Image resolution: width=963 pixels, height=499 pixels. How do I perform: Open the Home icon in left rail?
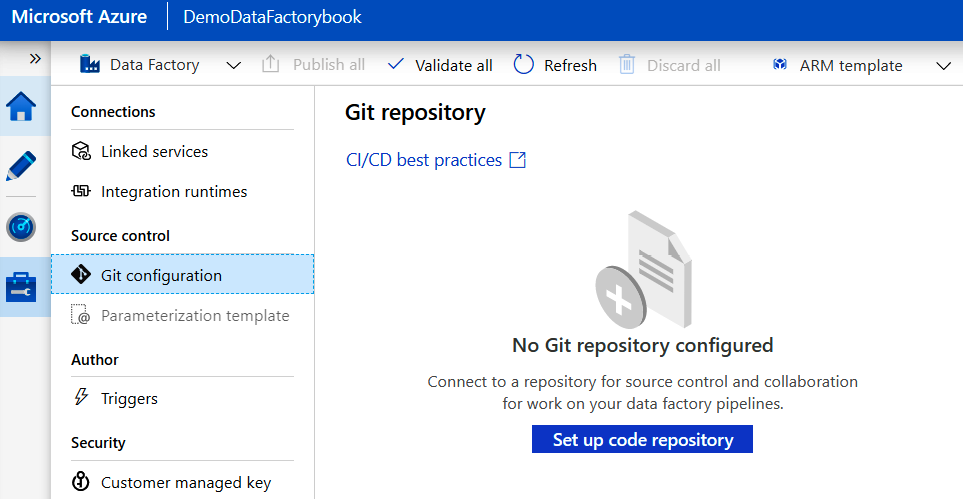click(22, 107)
